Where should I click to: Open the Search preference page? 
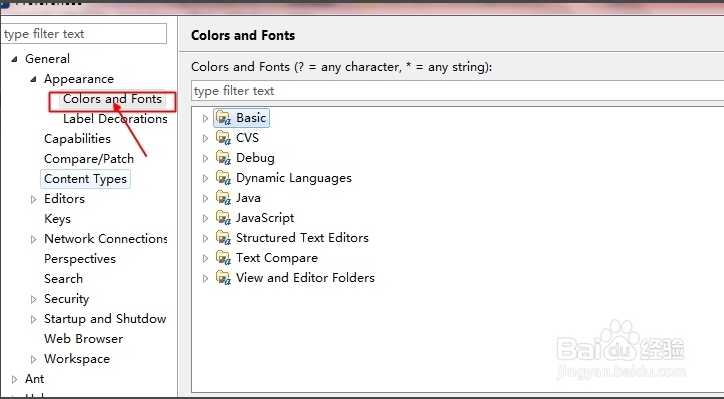click(x=63, y=279)
